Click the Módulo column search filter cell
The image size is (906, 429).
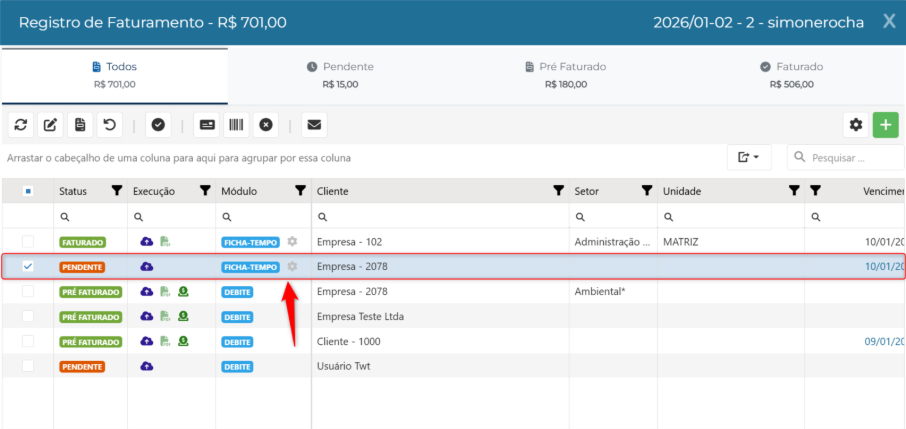click(263, 217)
